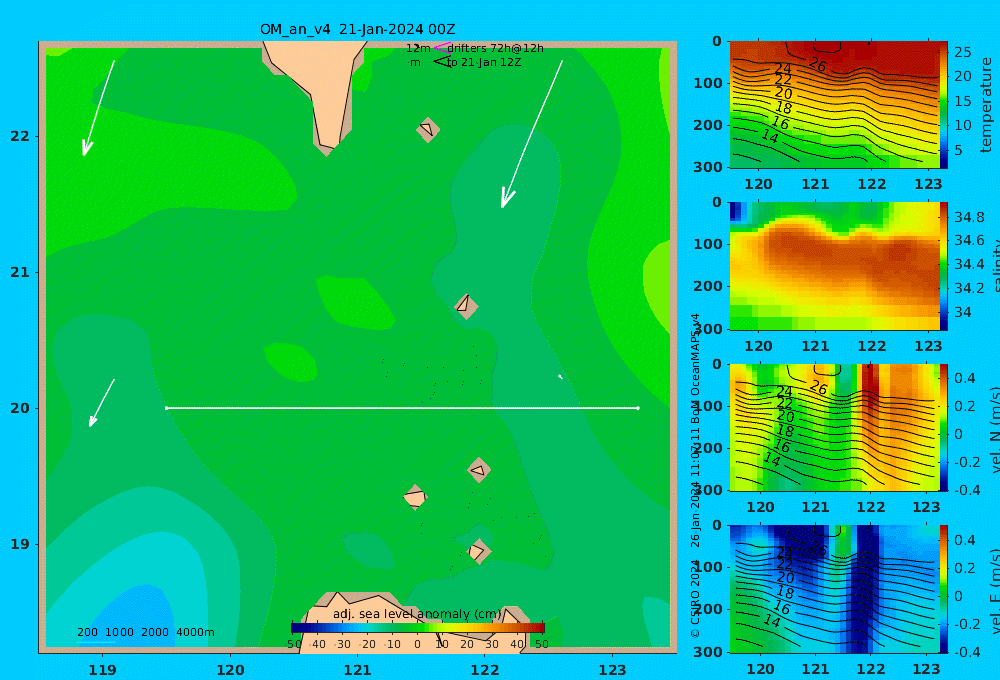Open the eastward velocity depth-section plot
This screenshot has height=680, width=1000.
coord(835,589)
